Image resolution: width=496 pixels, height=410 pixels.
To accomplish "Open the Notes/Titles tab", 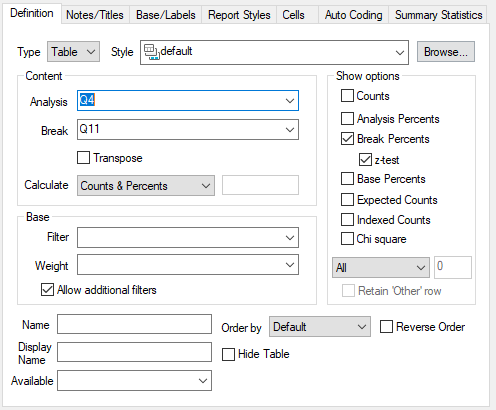I will [x=95, y=15].
